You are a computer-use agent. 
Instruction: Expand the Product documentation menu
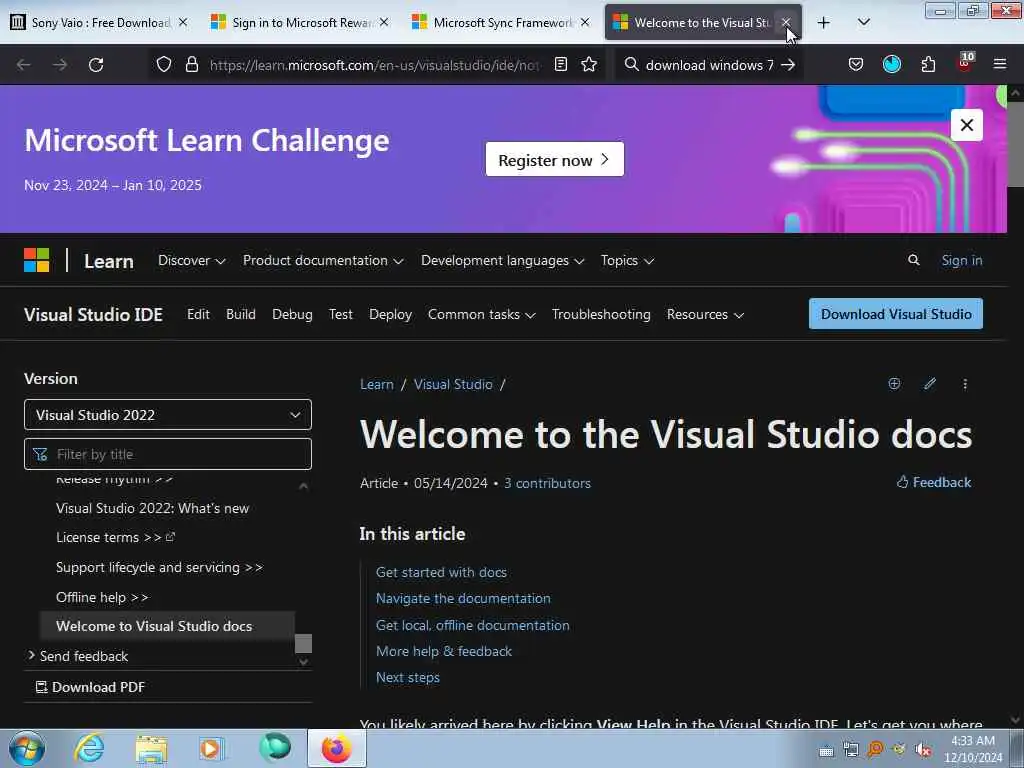(323, 261)
